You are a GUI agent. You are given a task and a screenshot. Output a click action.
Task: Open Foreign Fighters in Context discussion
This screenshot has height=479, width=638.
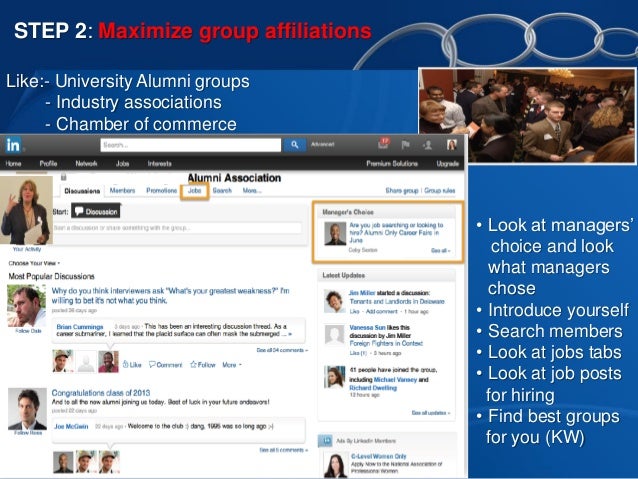386,343
